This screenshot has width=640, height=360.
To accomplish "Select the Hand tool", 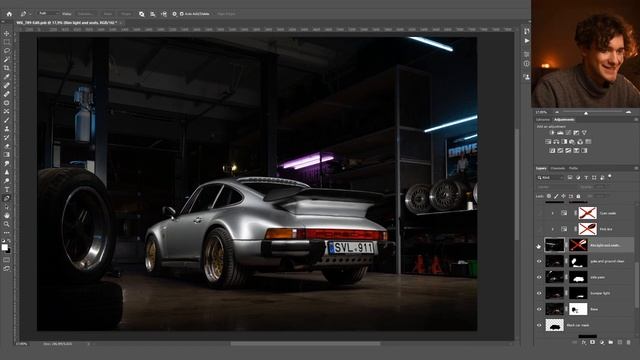I will click(x=7, y=215).
